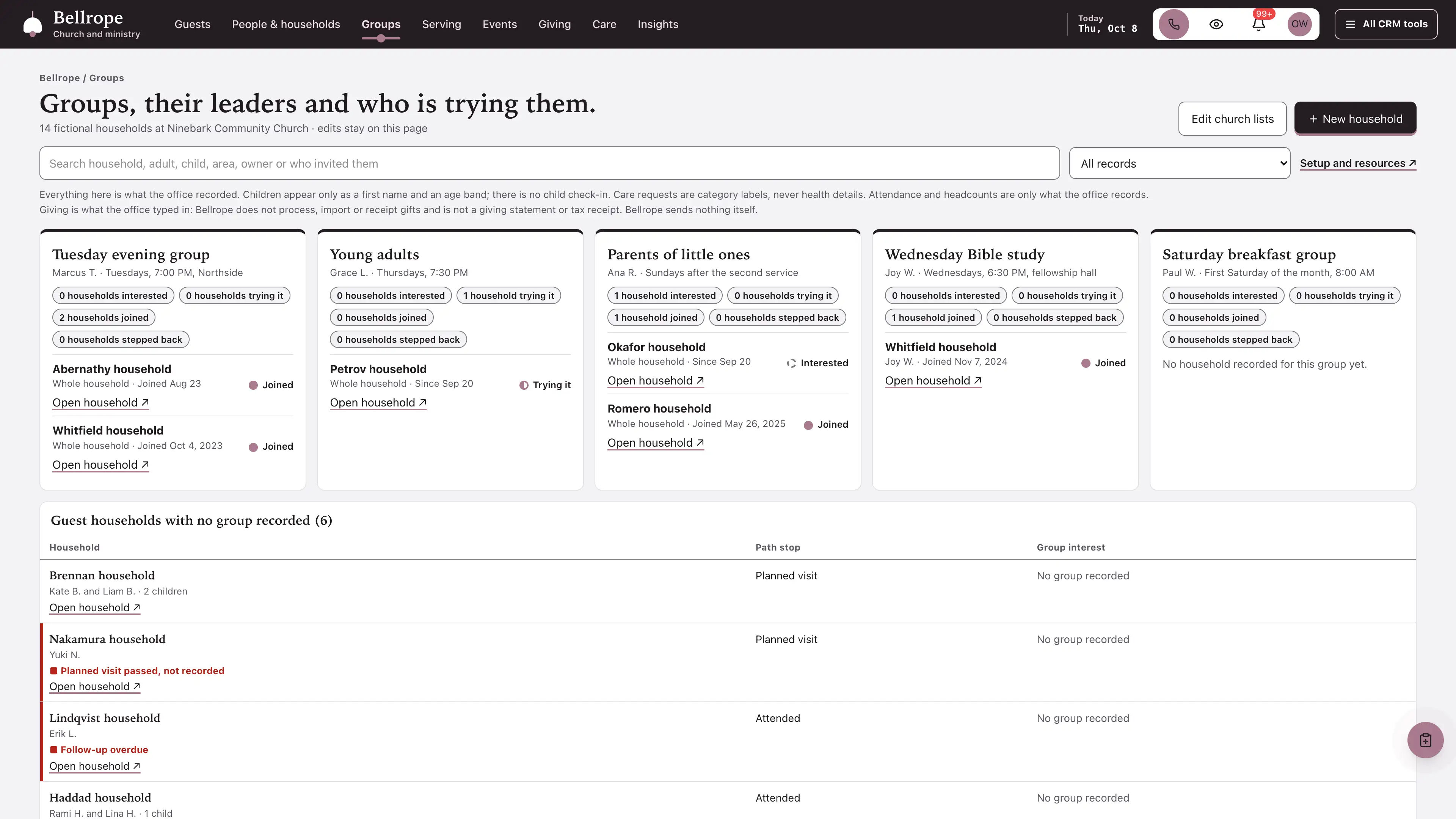Screen dimensions: 1456x819
Task: Click the Today Thu, Oct 8 date
Action: [1107, 24]
